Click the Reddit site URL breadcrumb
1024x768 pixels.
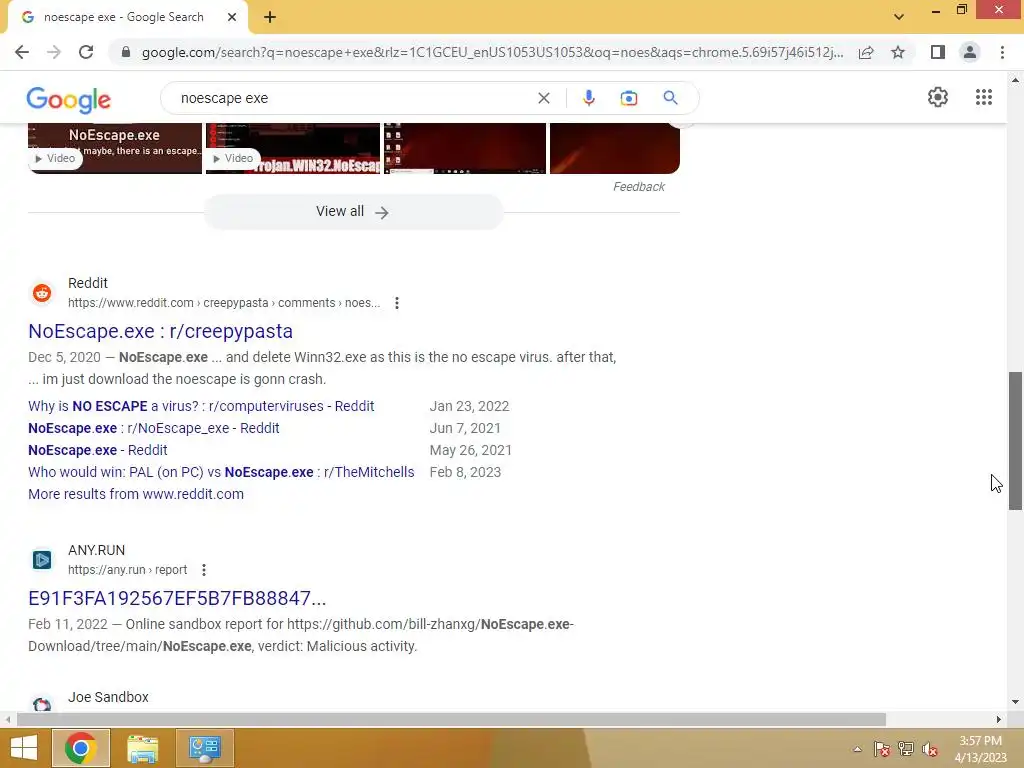pos(224,303)
